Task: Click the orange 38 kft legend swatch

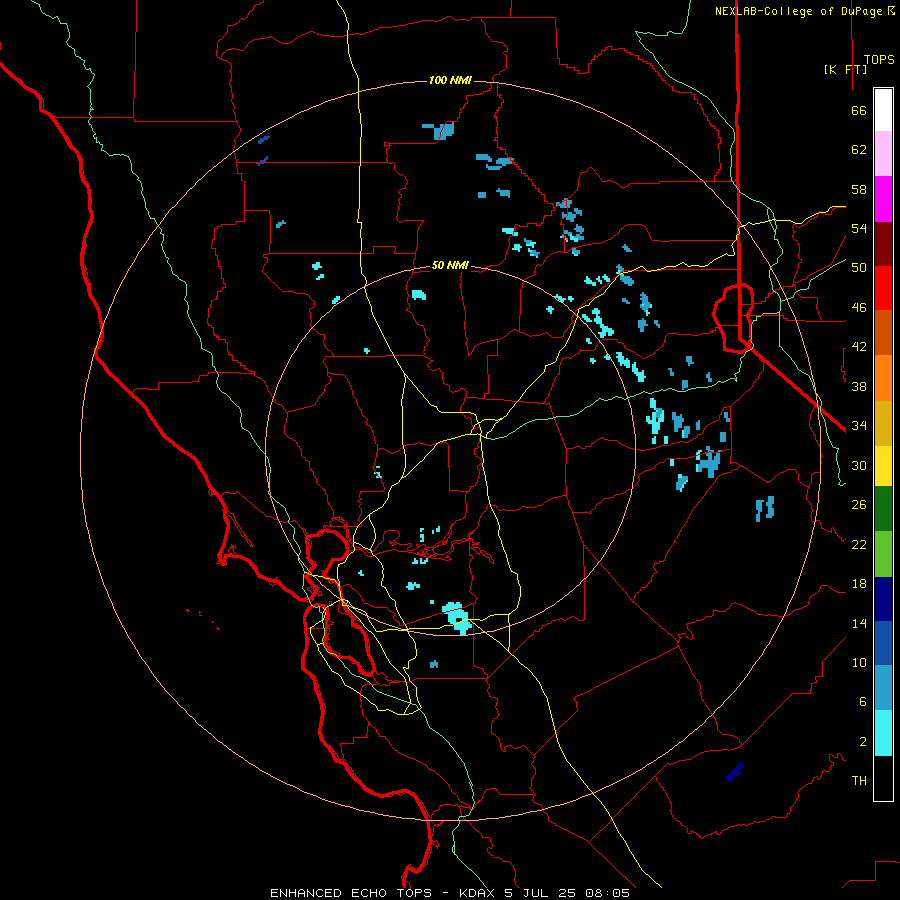Action: 883,378
